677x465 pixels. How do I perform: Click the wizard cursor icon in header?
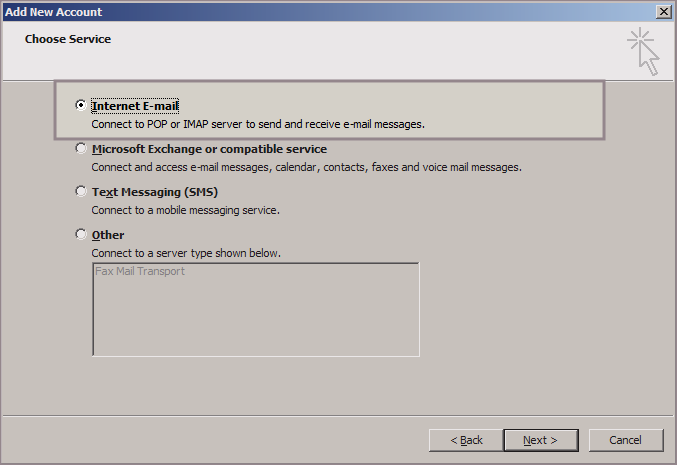pyautogui.click(x=644, y=50)
